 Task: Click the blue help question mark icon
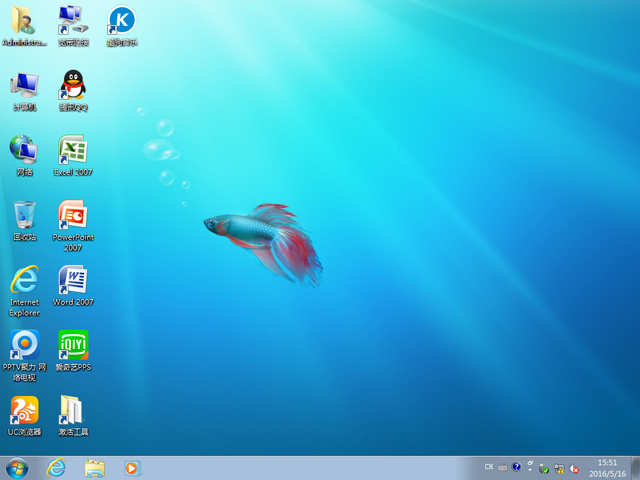pyautogui.click(x=516, y=467)
